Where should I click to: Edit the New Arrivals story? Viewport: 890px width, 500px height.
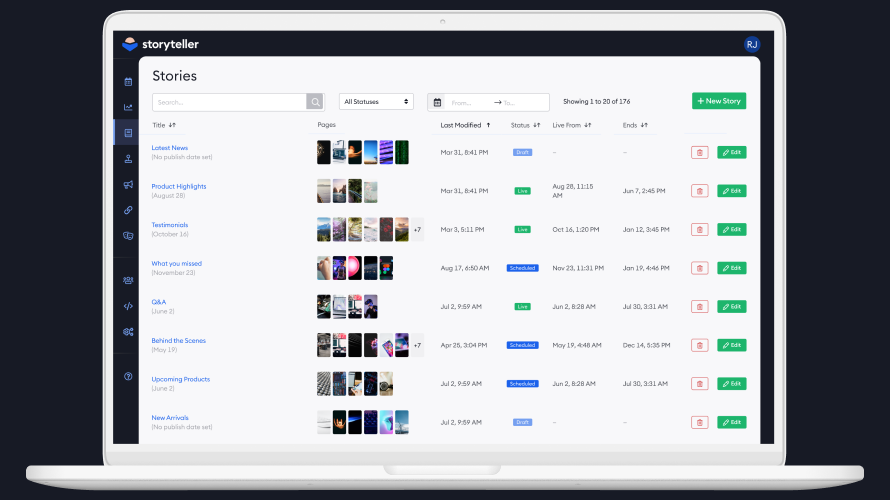732,422
